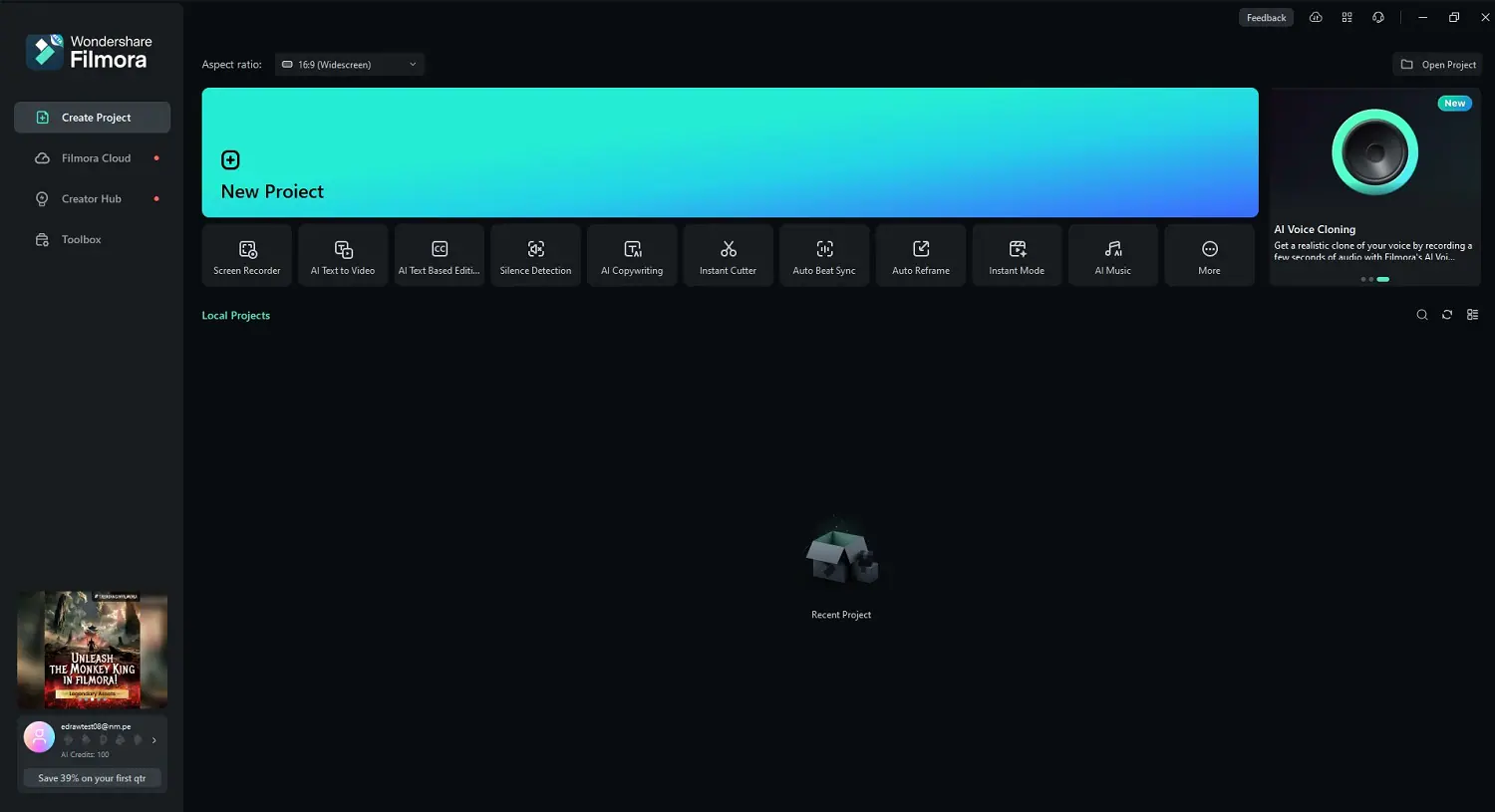The height and width of the screenshot is (812, 1495).
Task: Click the user account avatar
Action: coord(39,737)
